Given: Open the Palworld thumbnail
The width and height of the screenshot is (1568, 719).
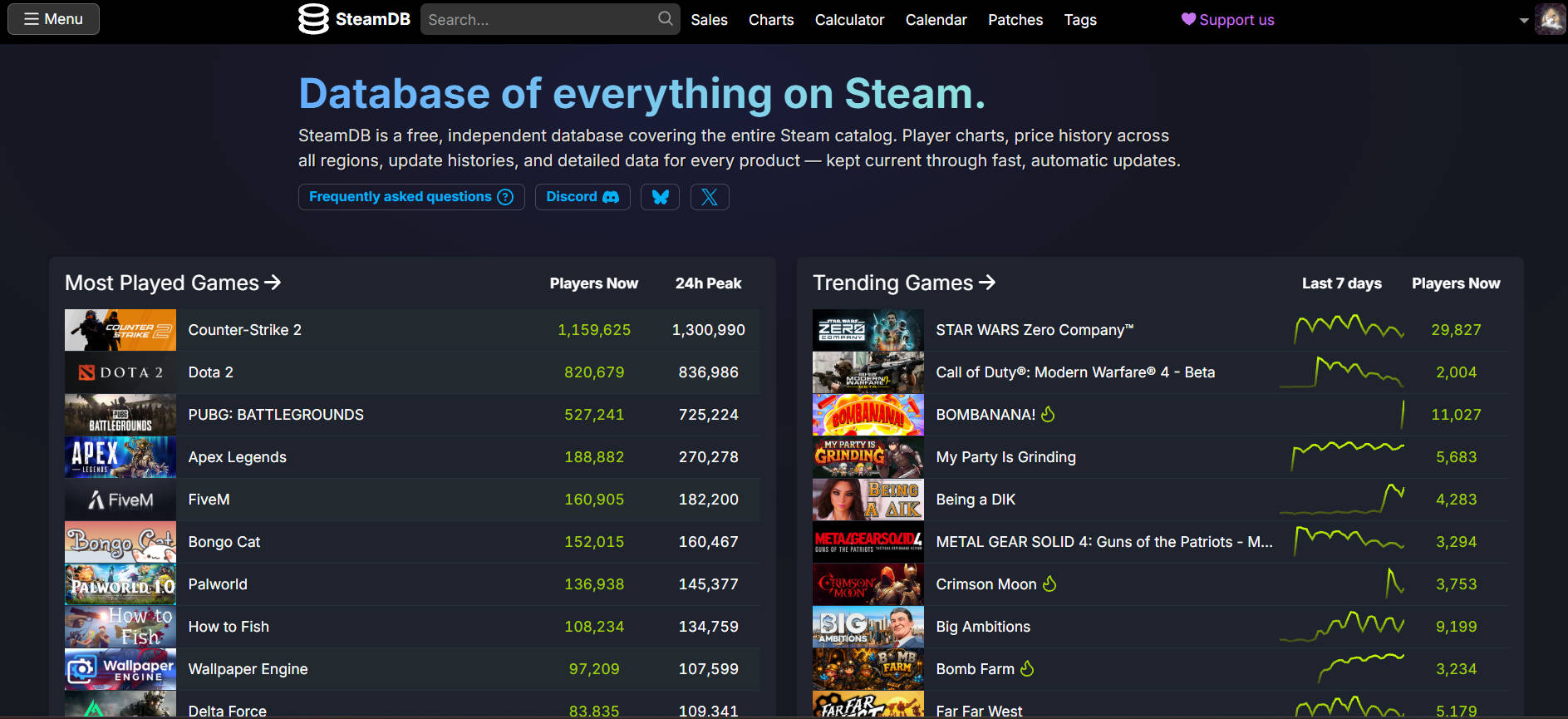Looking at the screenshot, I should pyautogui.click(x=120, y=584).
